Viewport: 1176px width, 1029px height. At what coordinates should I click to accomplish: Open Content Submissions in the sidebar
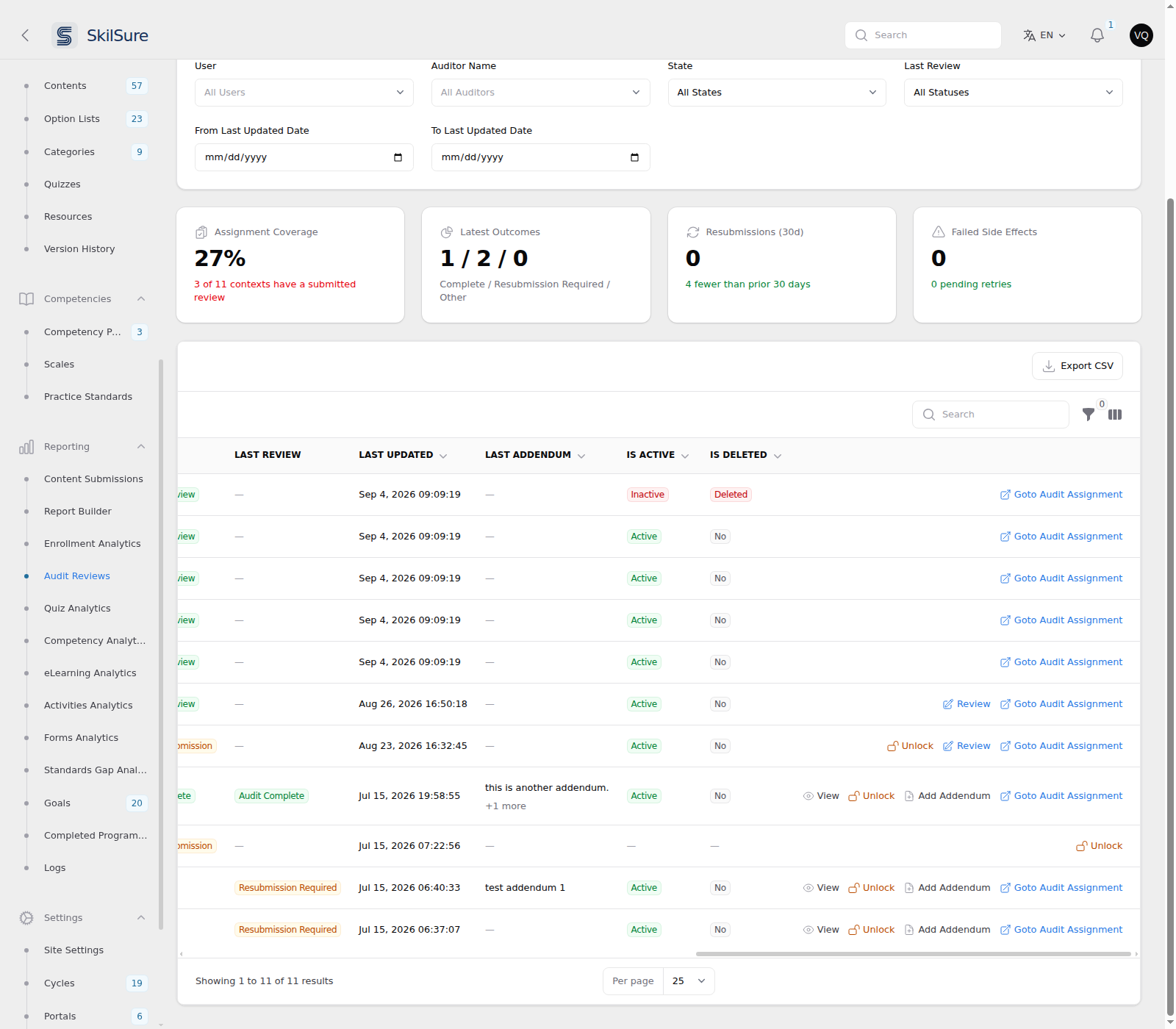click(93, 479)
